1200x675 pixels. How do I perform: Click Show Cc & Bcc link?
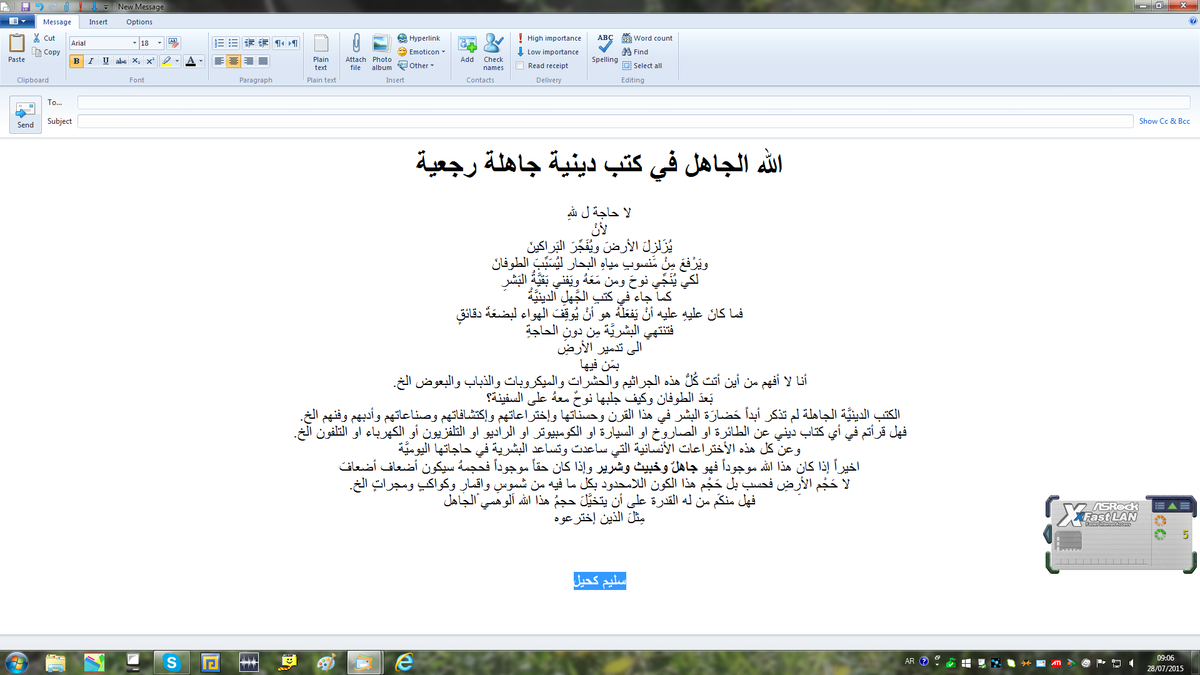tap(1165, 121)
